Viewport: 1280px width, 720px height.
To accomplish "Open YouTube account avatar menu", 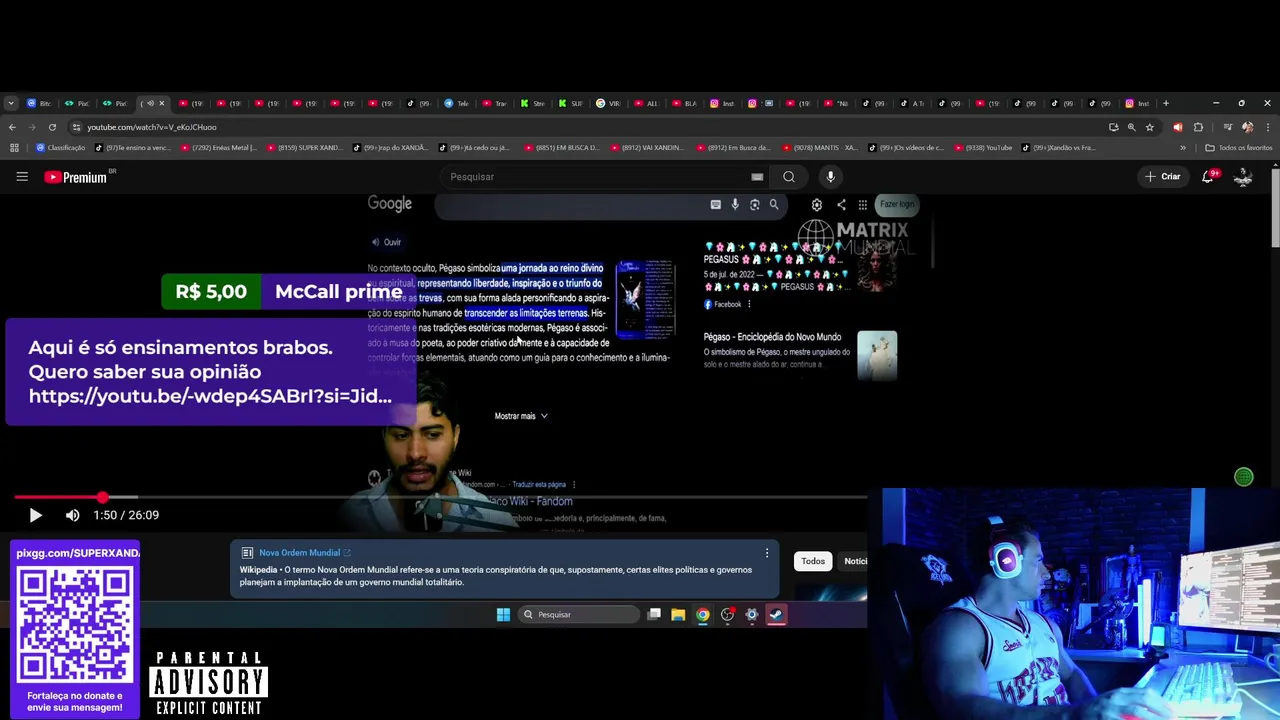I will (x=1243, y=177).
